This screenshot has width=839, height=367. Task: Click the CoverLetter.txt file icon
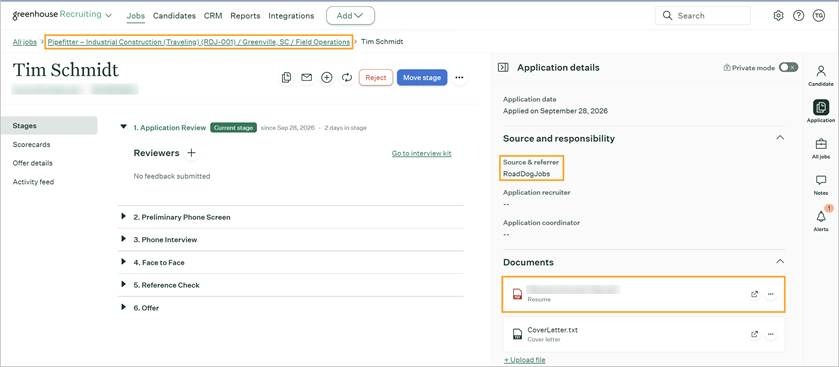pyautogui.click(x=517, y=334)
